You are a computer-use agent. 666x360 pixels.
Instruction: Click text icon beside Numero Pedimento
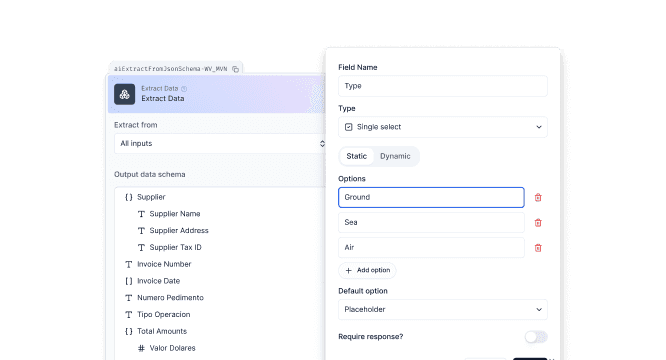click(x=129, y=298)
